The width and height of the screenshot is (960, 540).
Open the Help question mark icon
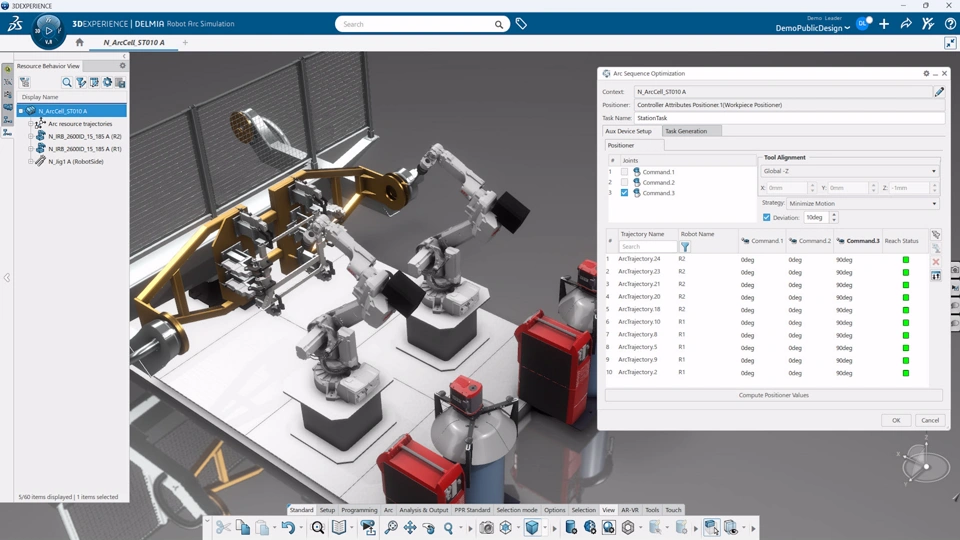coord(950,24)
